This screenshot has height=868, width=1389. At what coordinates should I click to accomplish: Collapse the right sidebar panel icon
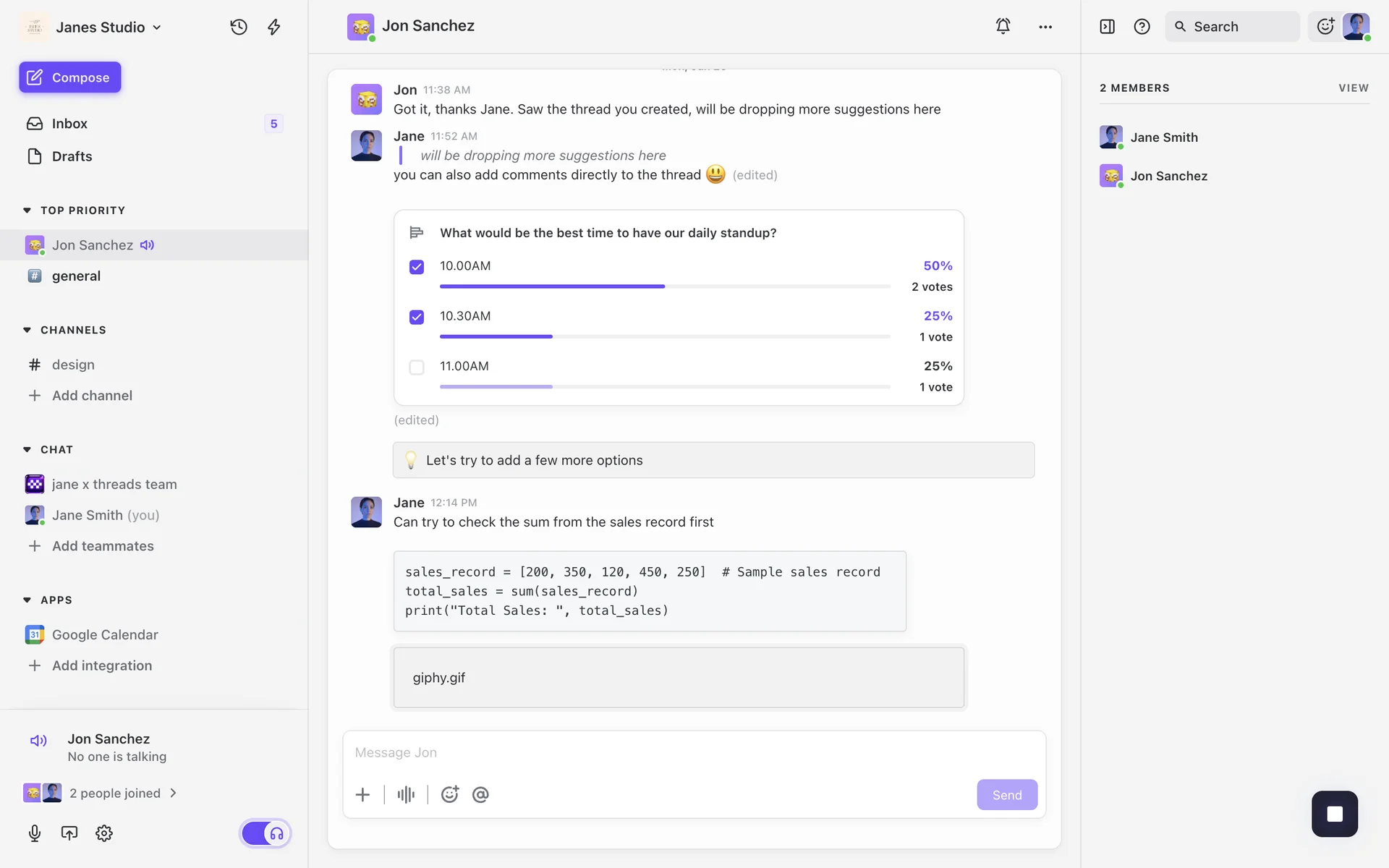[1107, 27]
